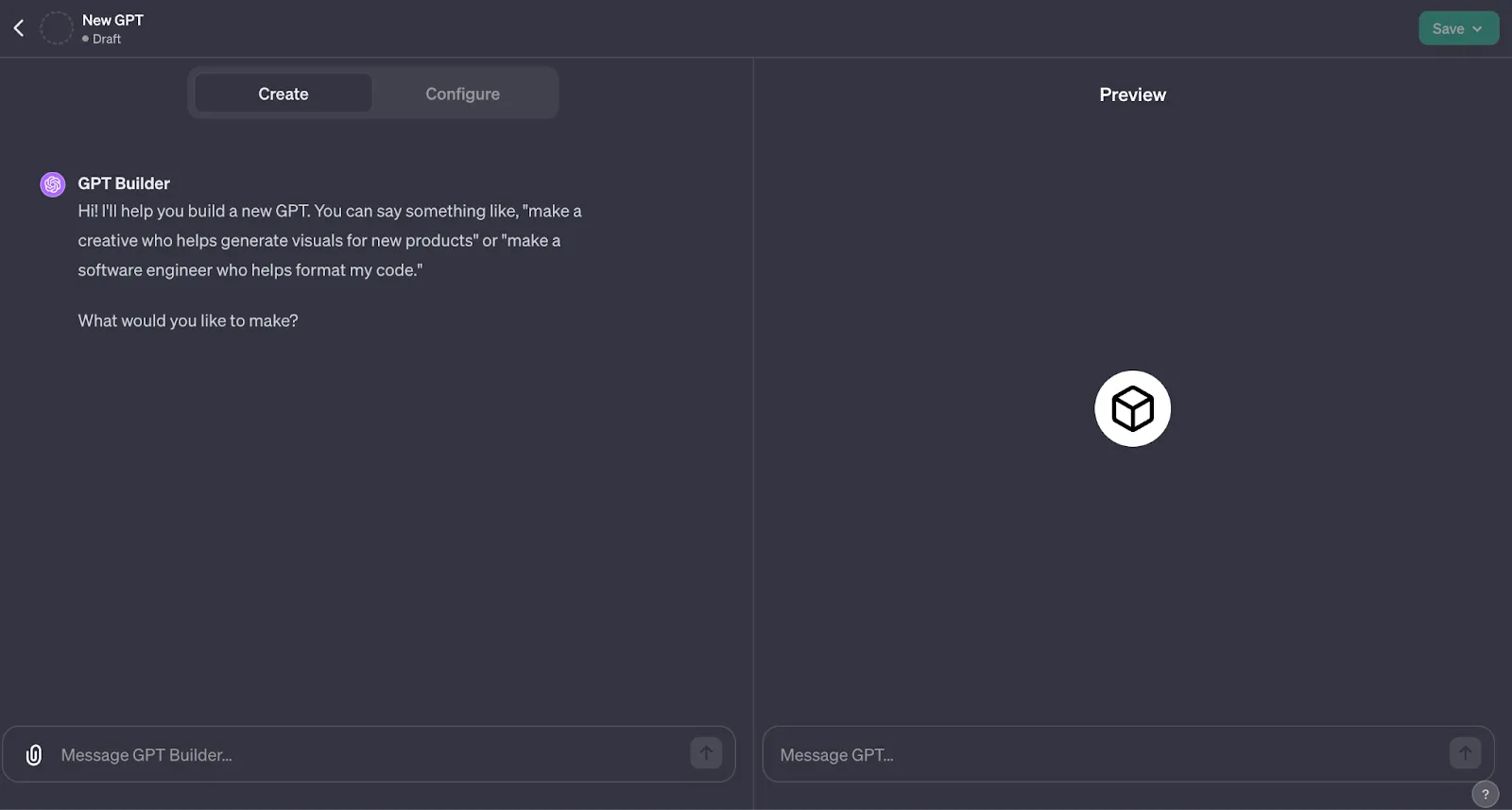Focus the Message GPT Builder input field
This screenshot has width=1512, height=810.
tap(369, 754)
